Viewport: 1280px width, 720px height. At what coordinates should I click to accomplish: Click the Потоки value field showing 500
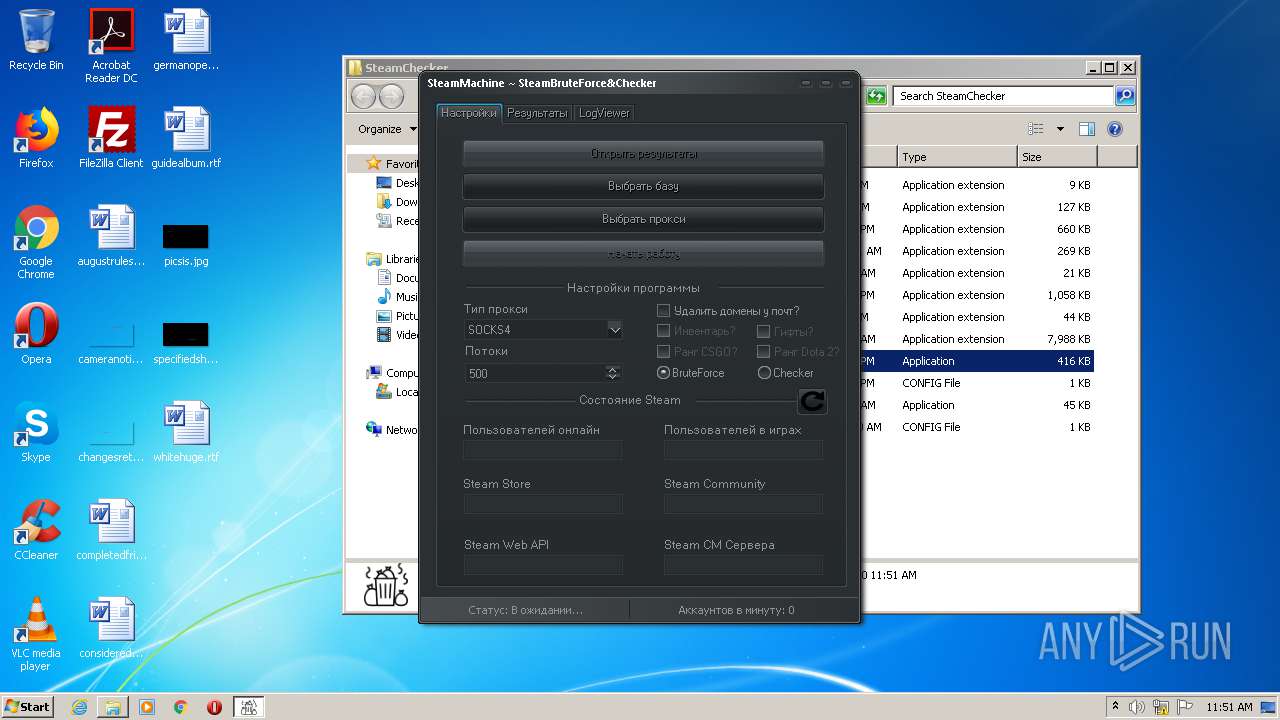535,373
